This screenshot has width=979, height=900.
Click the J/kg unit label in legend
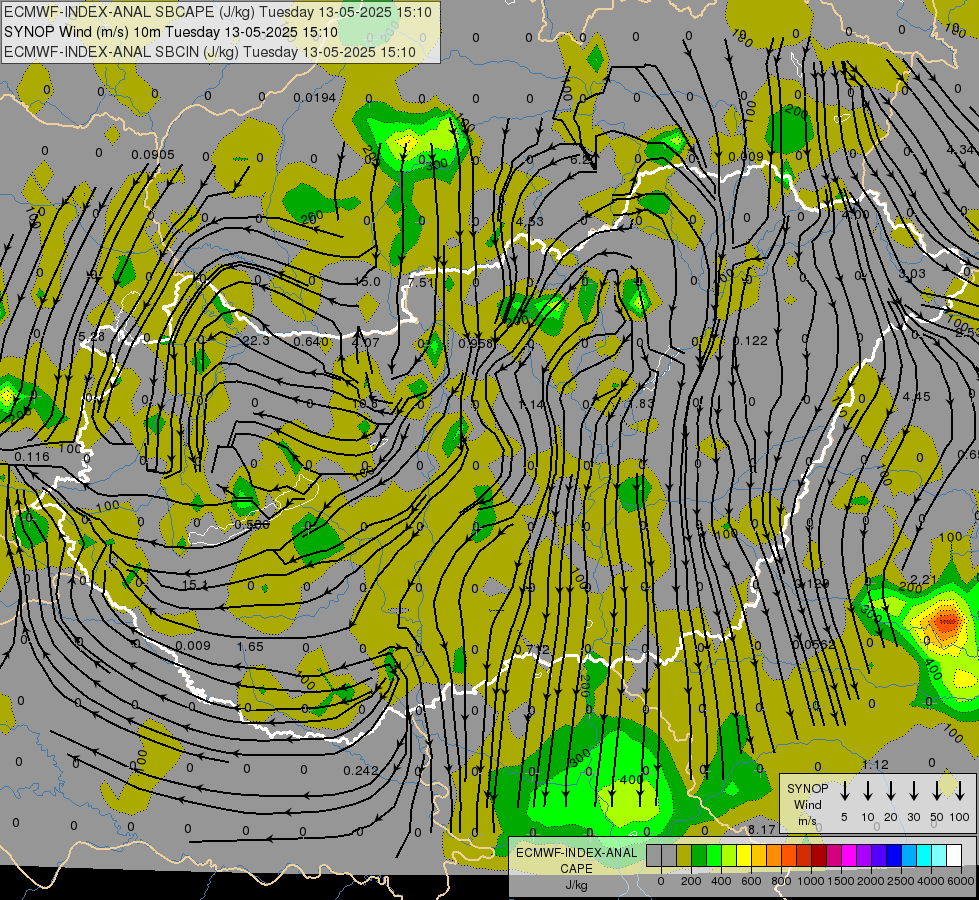click(576, 885)
